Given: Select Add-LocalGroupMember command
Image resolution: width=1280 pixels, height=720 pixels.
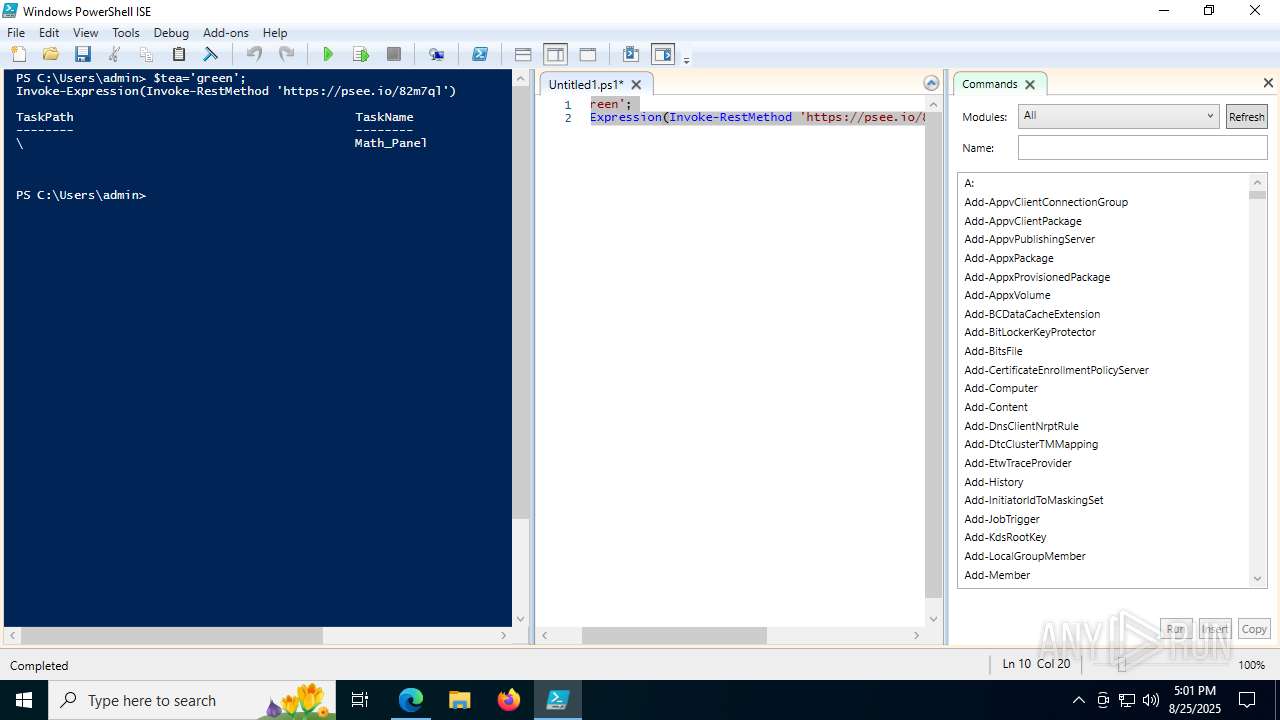Looking at the screenshot, I should click(x=1025, y=556).
